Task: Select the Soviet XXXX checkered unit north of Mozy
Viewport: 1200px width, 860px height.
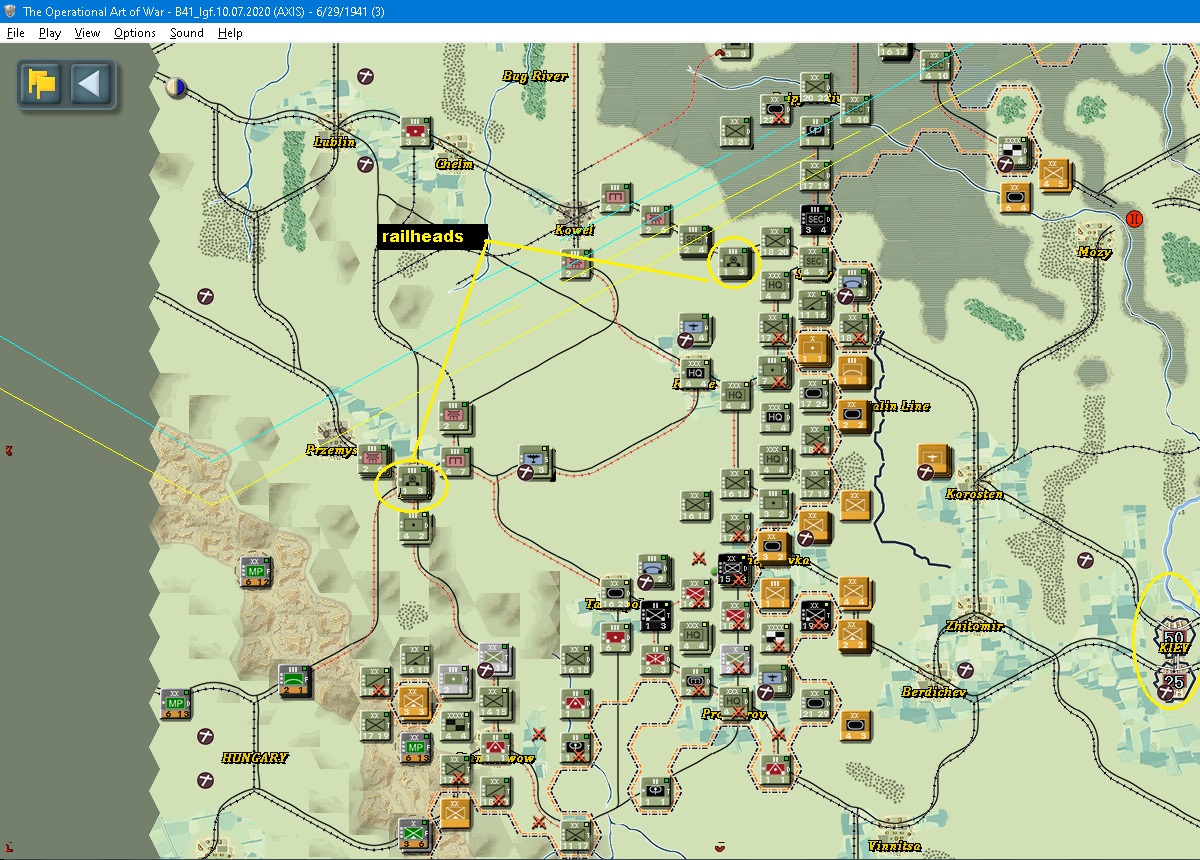Action: click(x=1014, y=154)
